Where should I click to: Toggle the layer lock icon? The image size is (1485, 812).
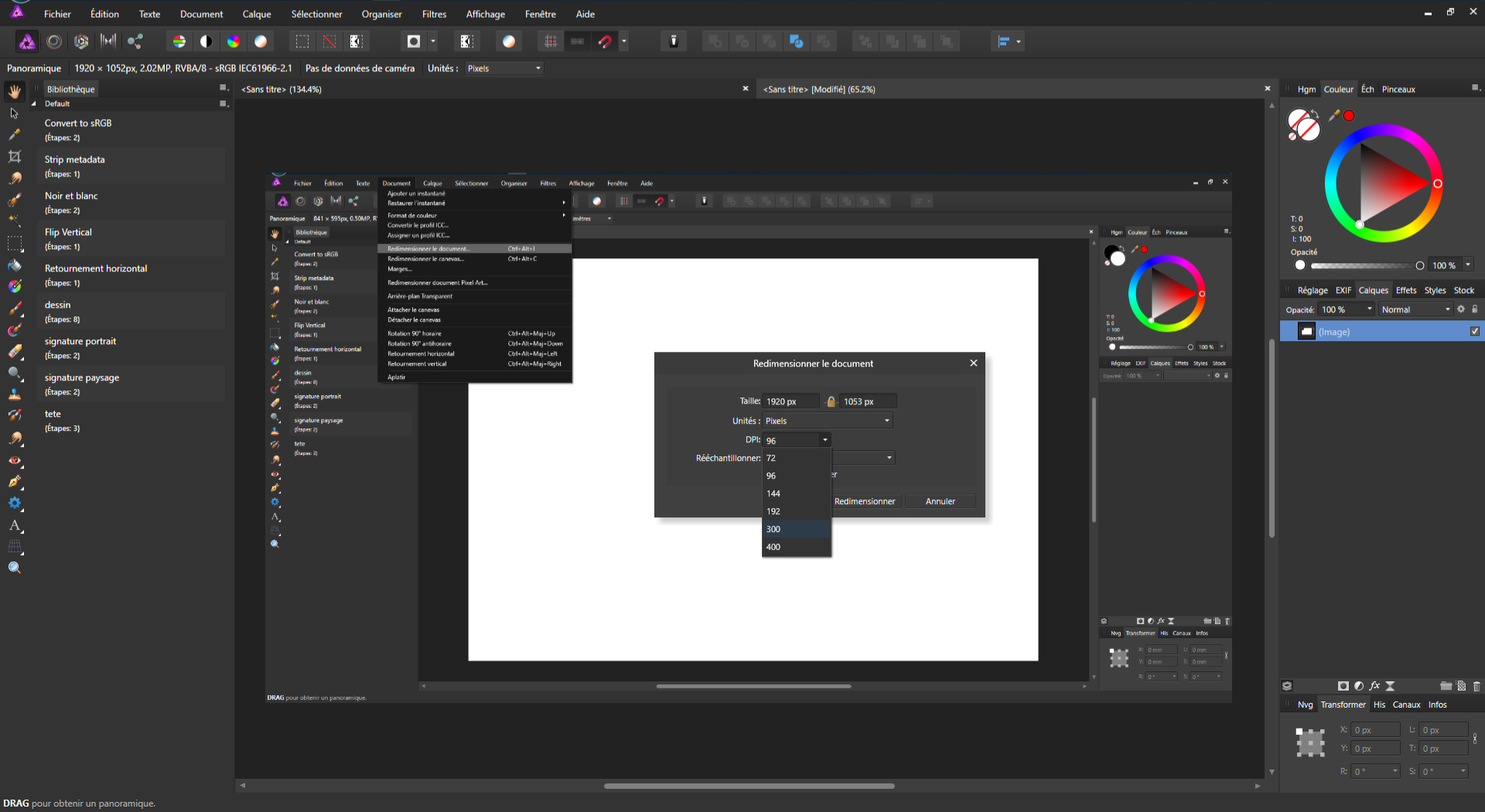pos(1475,309)
